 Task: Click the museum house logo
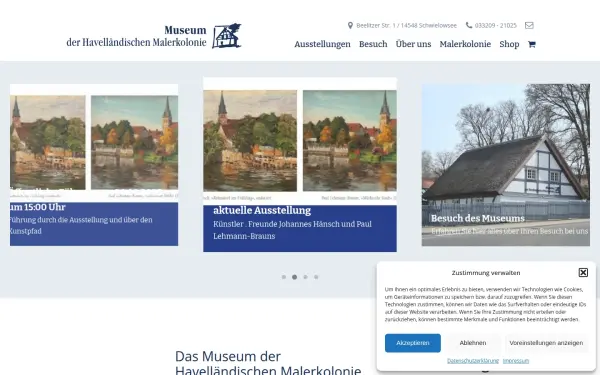pyautogui.click(x=227, y=36)
